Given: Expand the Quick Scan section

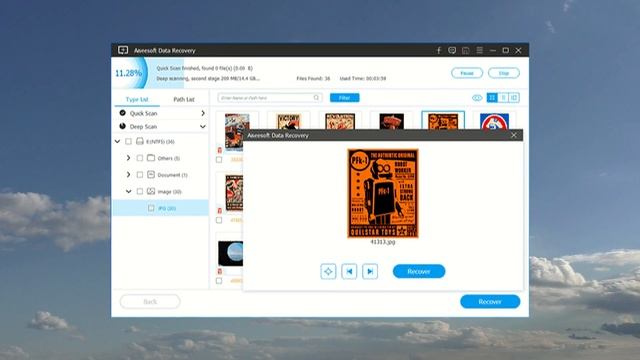Looking at the screenshot, I should (203, 113).
